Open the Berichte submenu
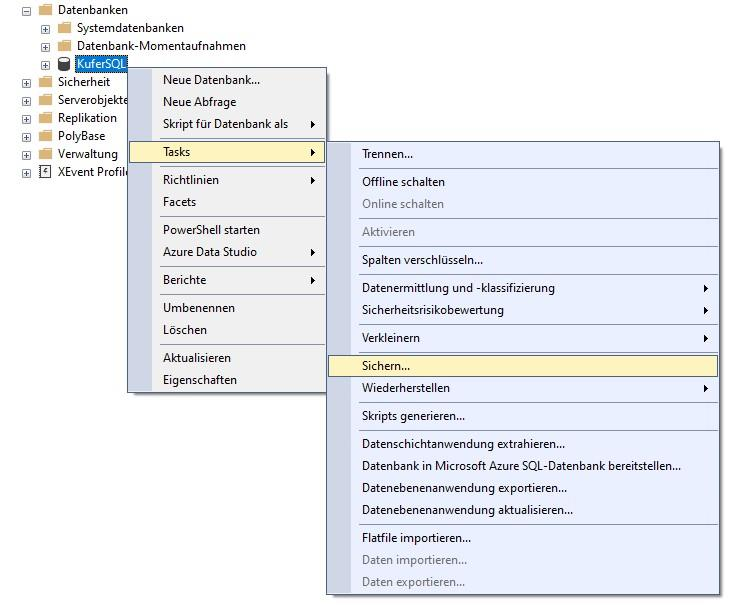 pyautogui.click(x=227, y=280)
